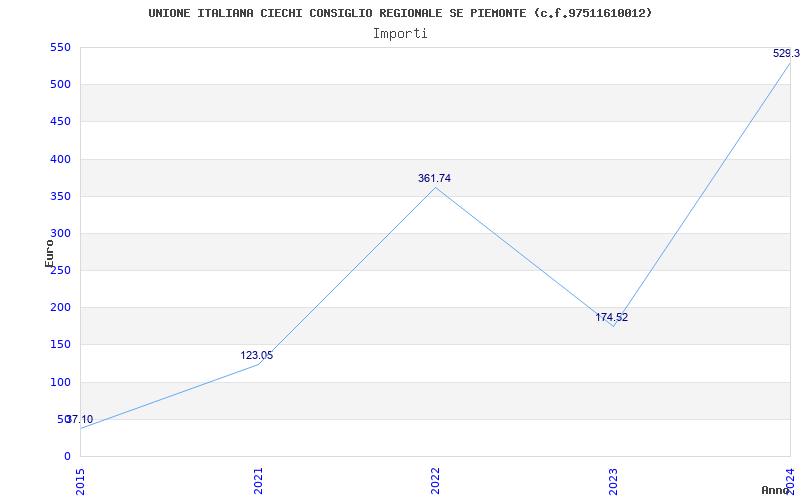The image size is (800, 500).
Task: Click the 300 y-axis tick label
Action: pyautogui.click(x=60, y=233)
